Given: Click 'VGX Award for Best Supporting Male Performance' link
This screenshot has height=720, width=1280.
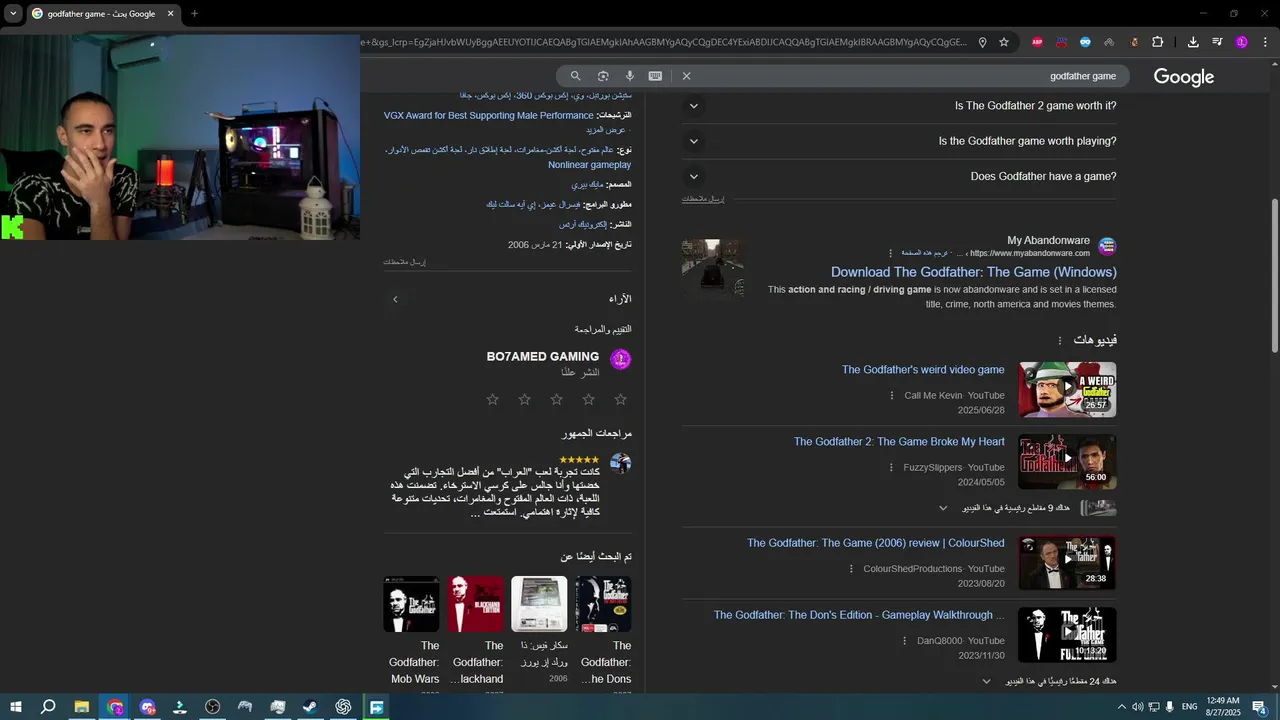Looking at the screenshot, I should coord(488,116).
